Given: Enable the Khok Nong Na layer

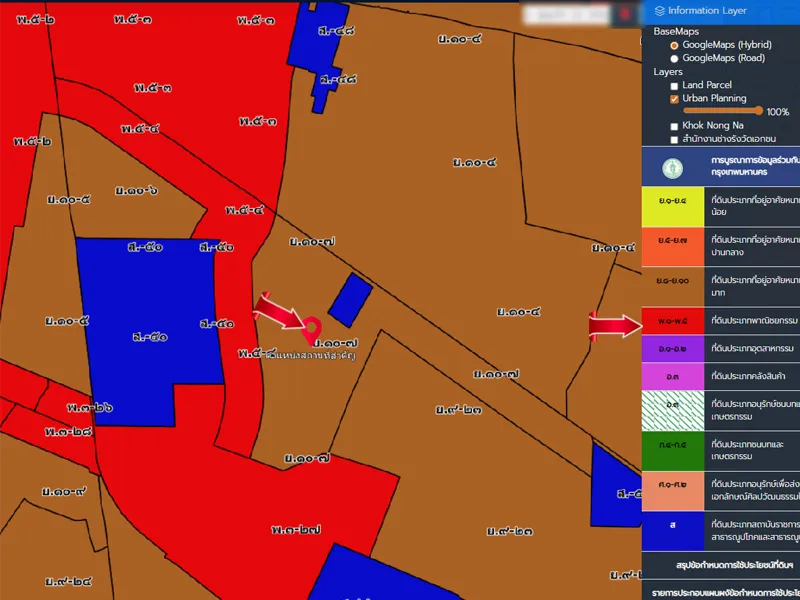Looking at the screenshot, I should [x=674, y=126].
